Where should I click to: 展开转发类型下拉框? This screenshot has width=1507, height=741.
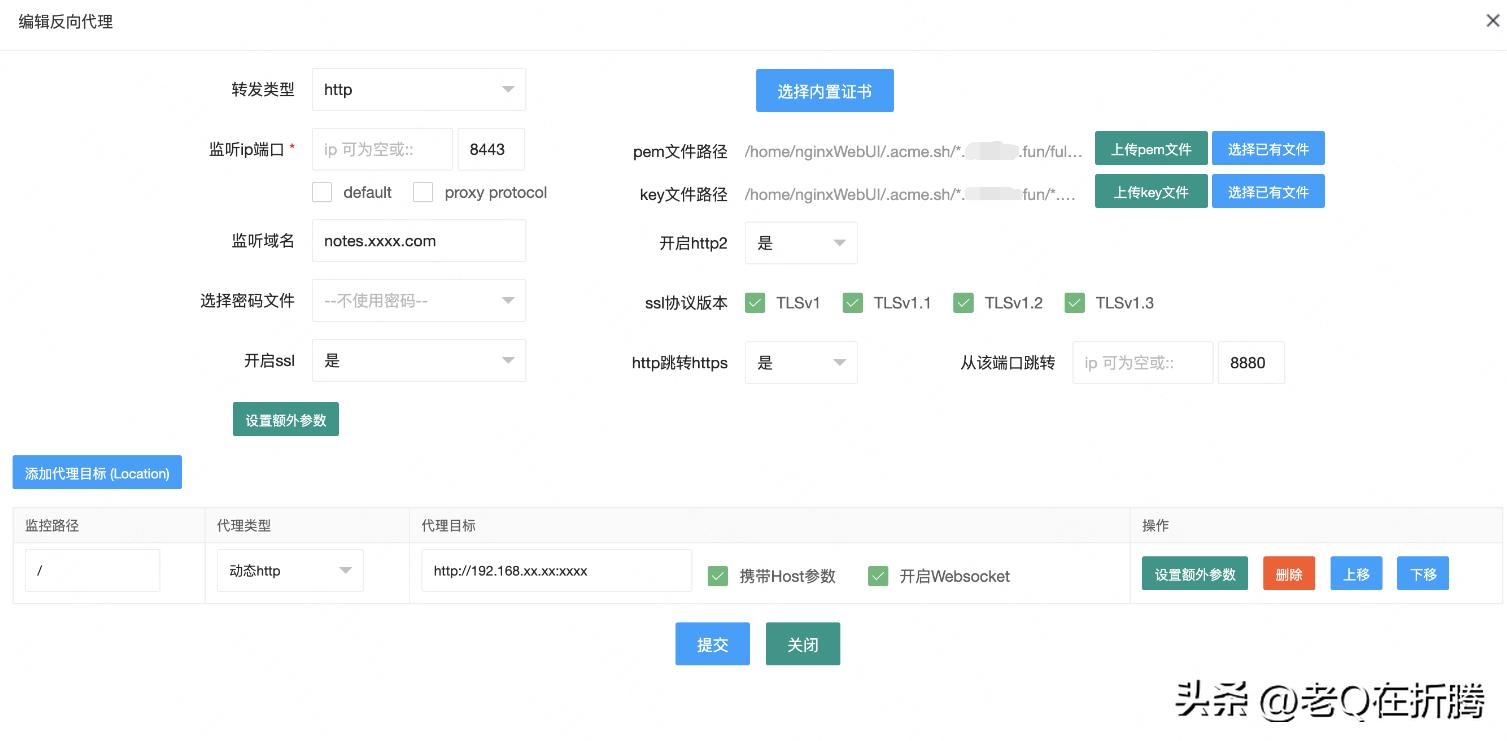pos(418,89)
